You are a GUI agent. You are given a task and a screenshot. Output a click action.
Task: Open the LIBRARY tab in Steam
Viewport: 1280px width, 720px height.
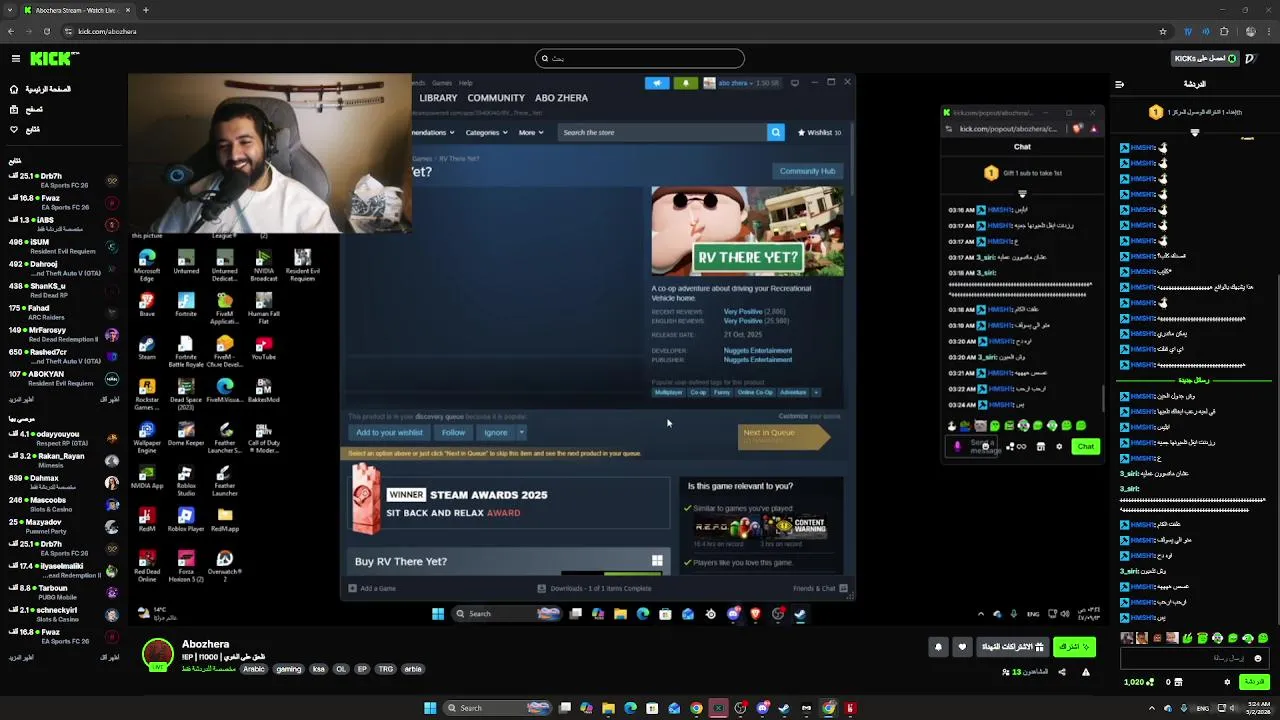(x=438, y=98)
